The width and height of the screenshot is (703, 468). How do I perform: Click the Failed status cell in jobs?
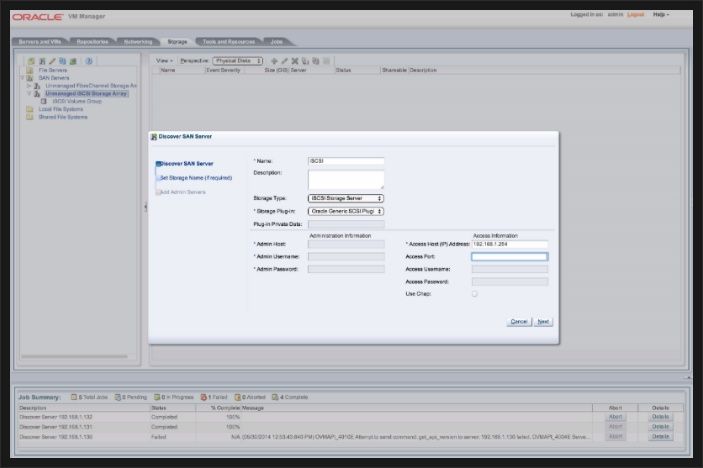(x=159, y=437)
